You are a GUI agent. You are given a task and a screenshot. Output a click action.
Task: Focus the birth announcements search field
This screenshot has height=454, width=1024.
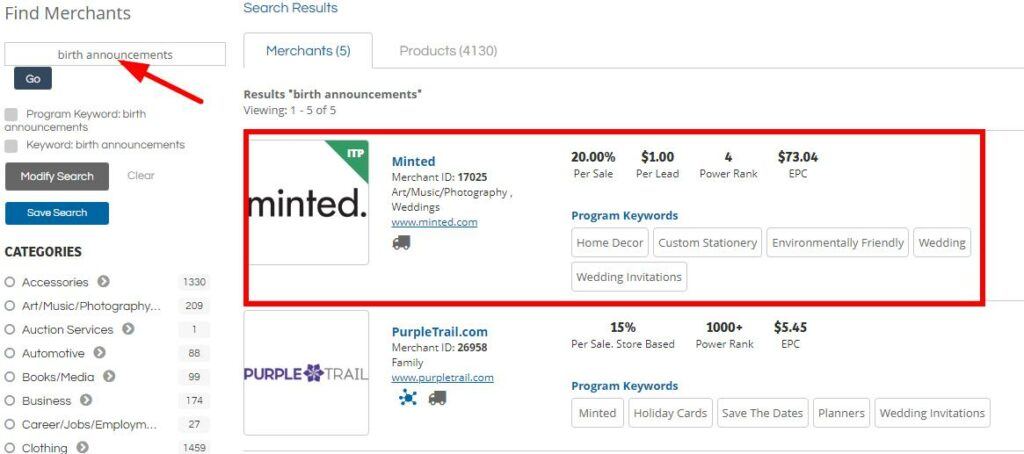tap(115, 54)
